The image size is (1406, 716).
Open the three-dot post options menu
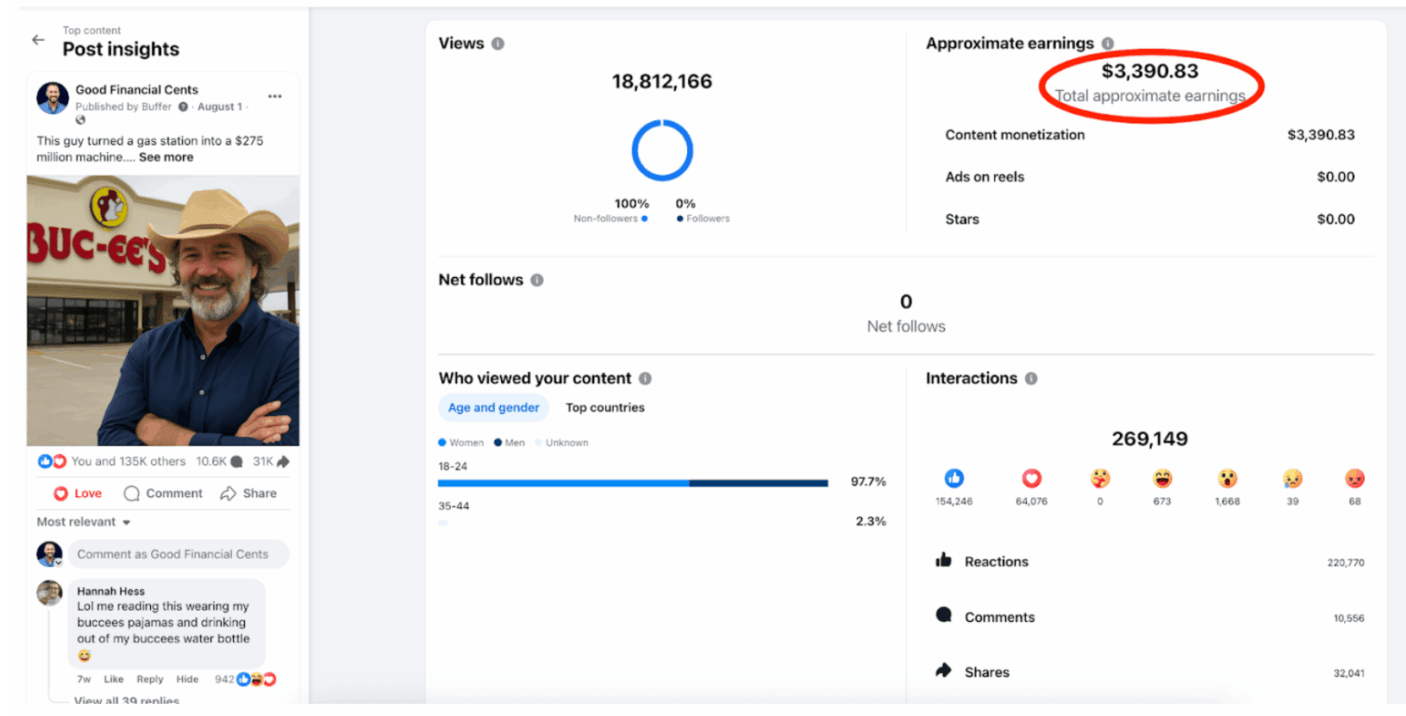[275, 96]
